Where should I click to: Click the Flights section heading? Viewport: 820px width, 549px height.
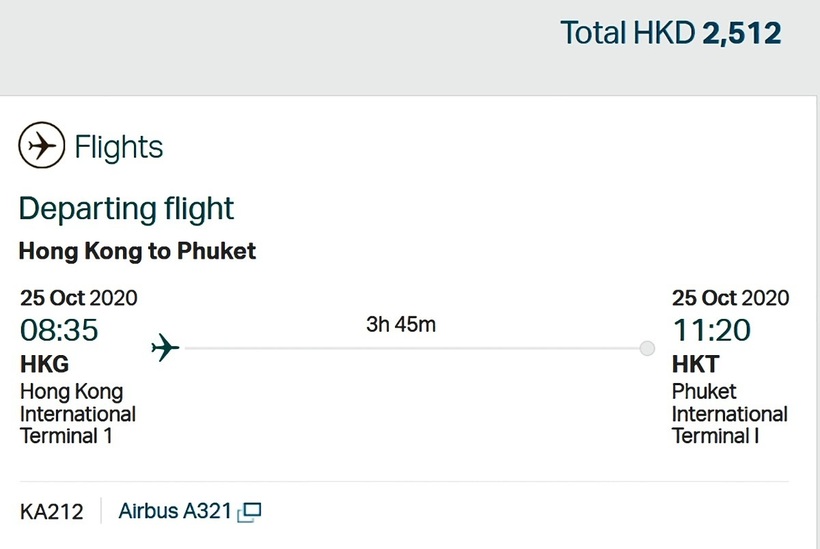[x=118, y=147]
